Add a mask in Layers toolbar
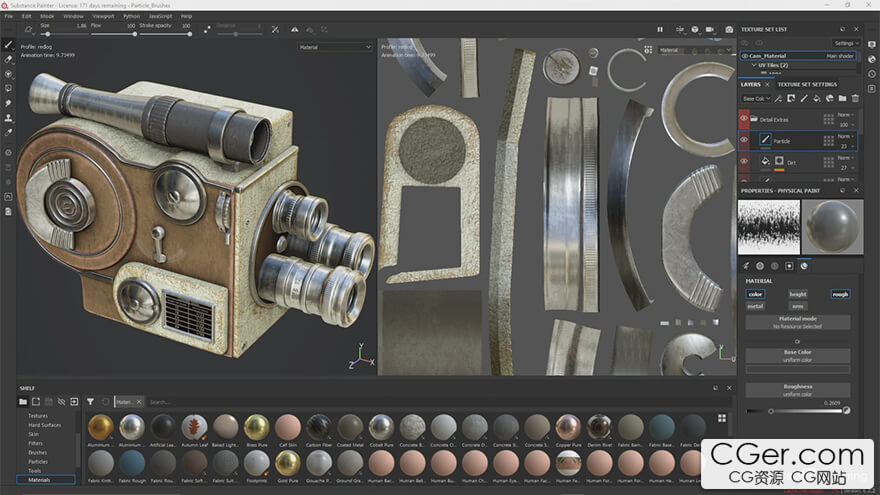 [791, 98]
